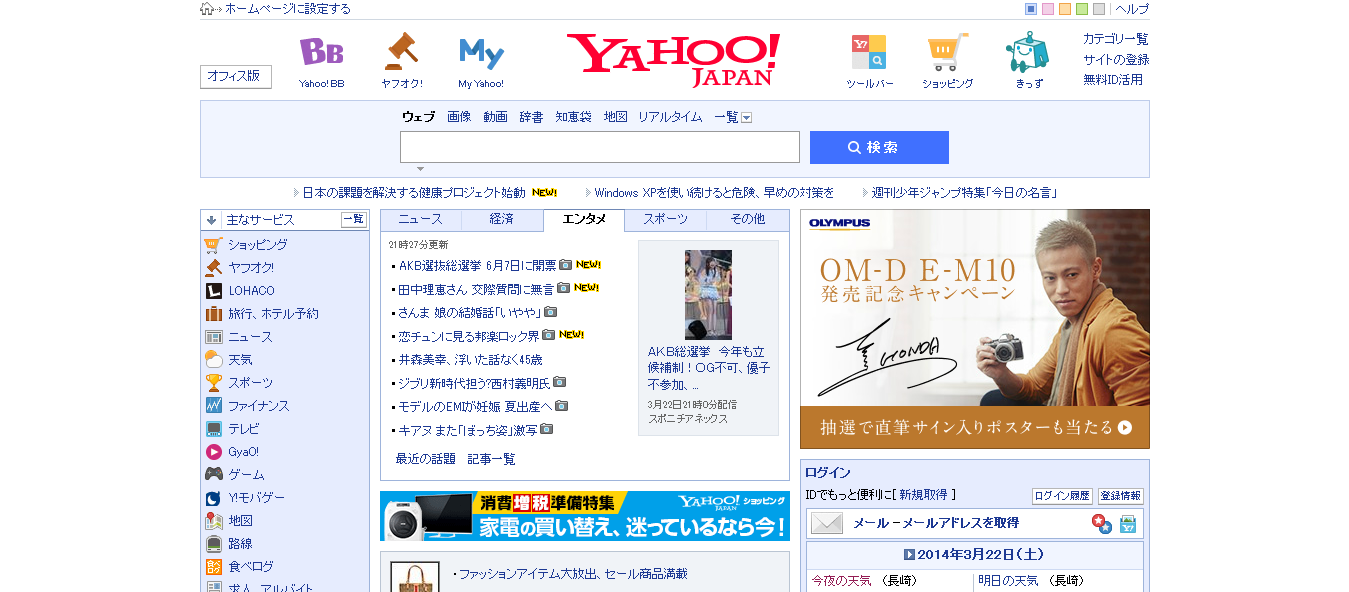Image resolution: width=1349 pixels, height=592 pixels.
Task: Open the ヤフオク! gavel icon
Action: click(x=401, y=51)
